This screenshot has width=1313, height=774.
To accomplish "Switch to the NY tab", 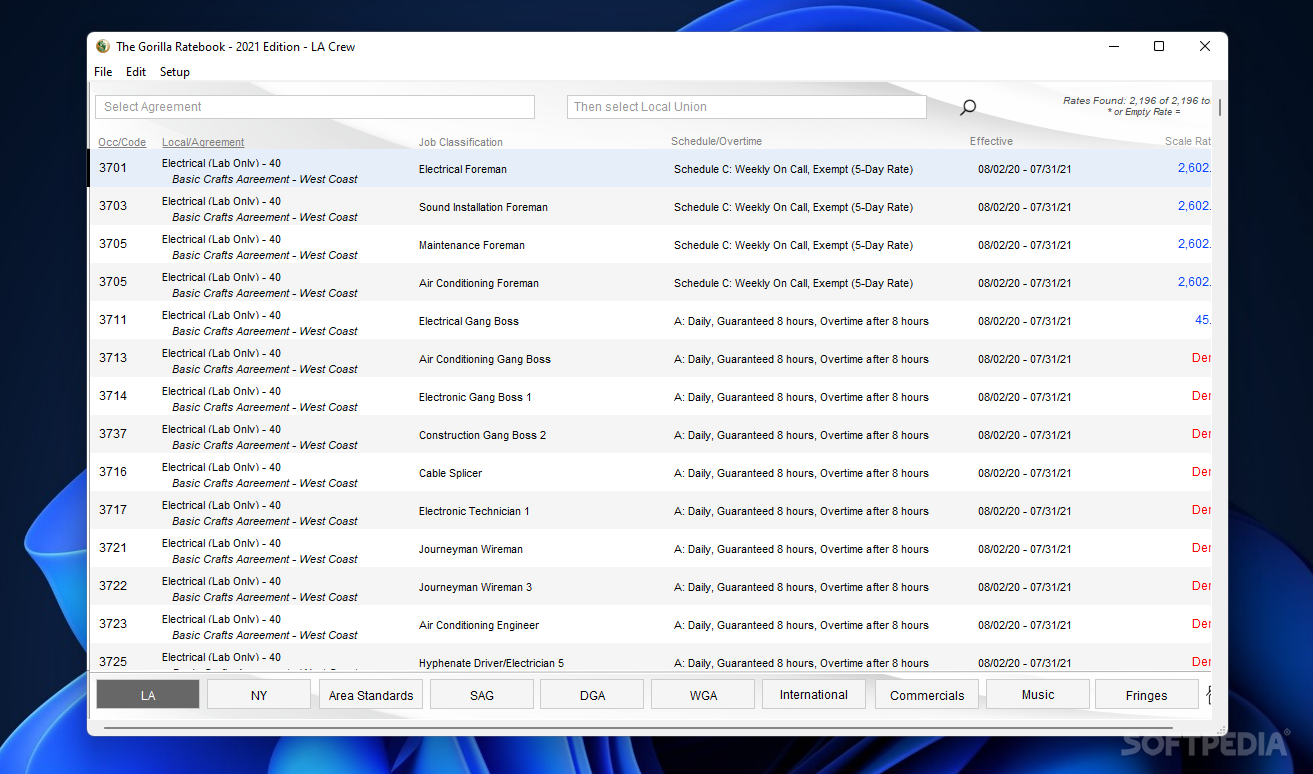I will tap(259, 695).
